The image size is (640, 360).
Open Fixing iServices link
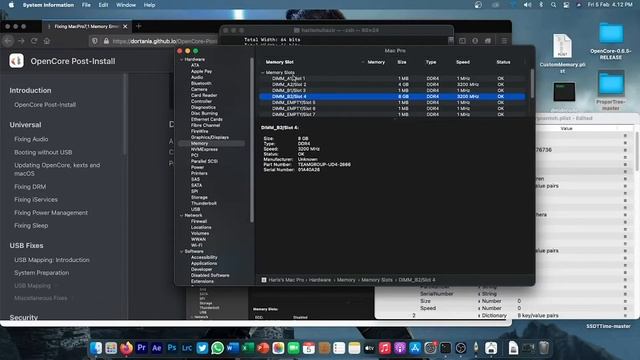36,200
